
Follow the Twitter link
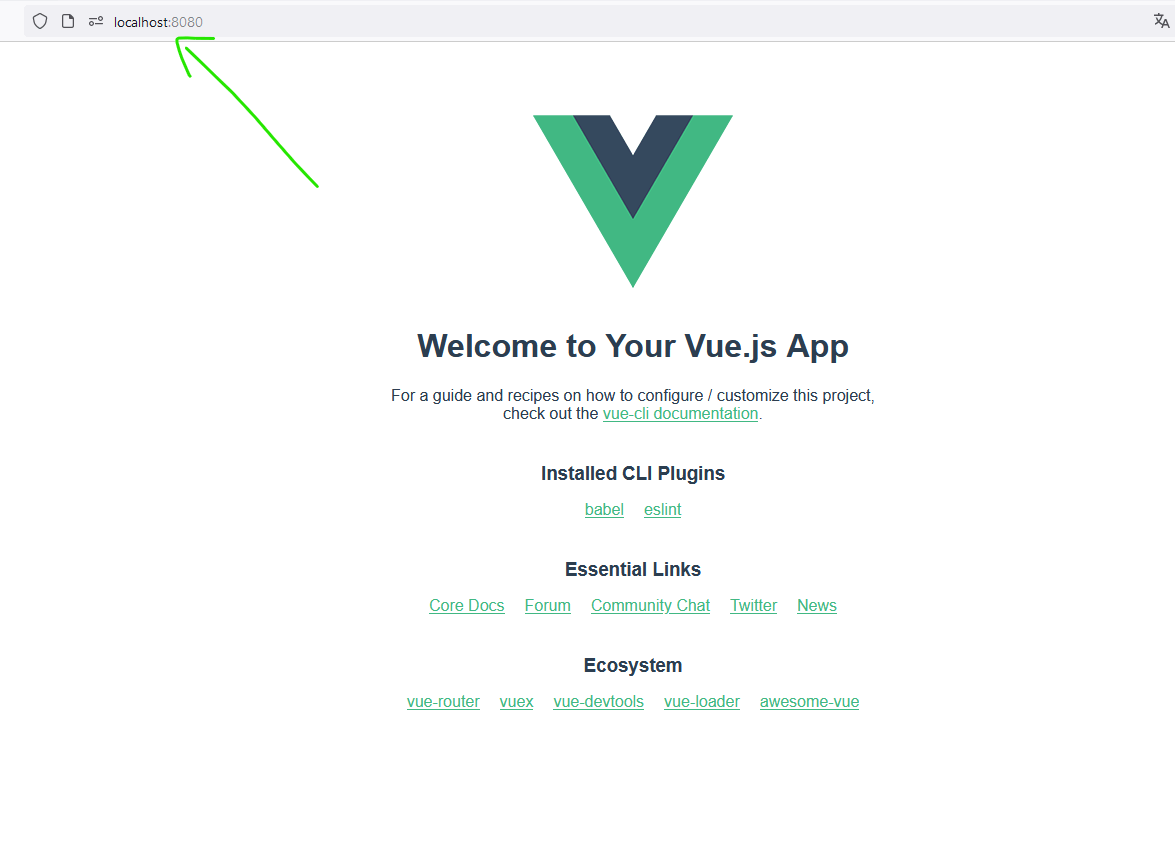point(754,605)
